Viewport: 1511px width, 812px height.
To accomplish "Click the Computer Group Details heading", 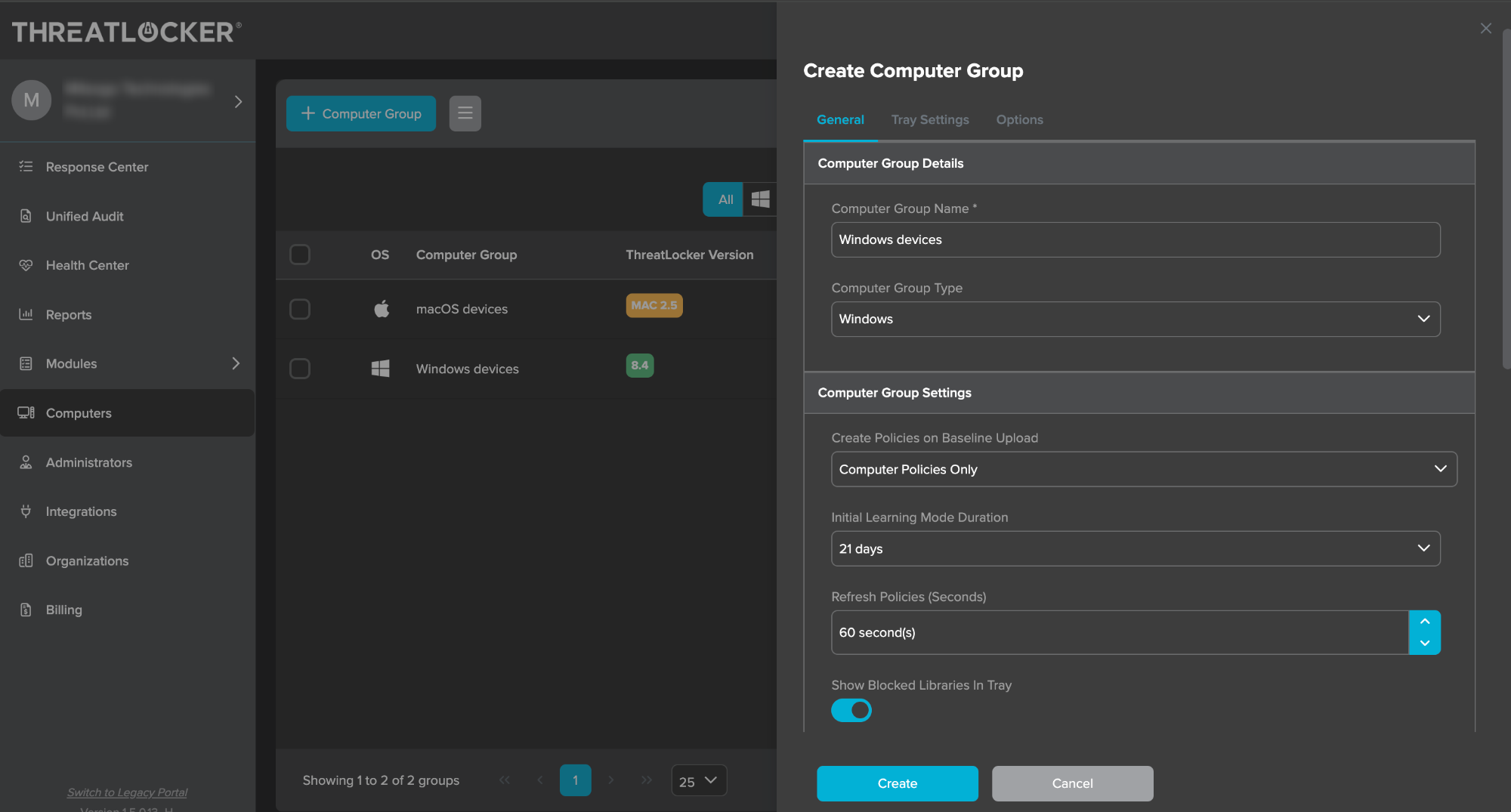I will click(x=890, y=163).
